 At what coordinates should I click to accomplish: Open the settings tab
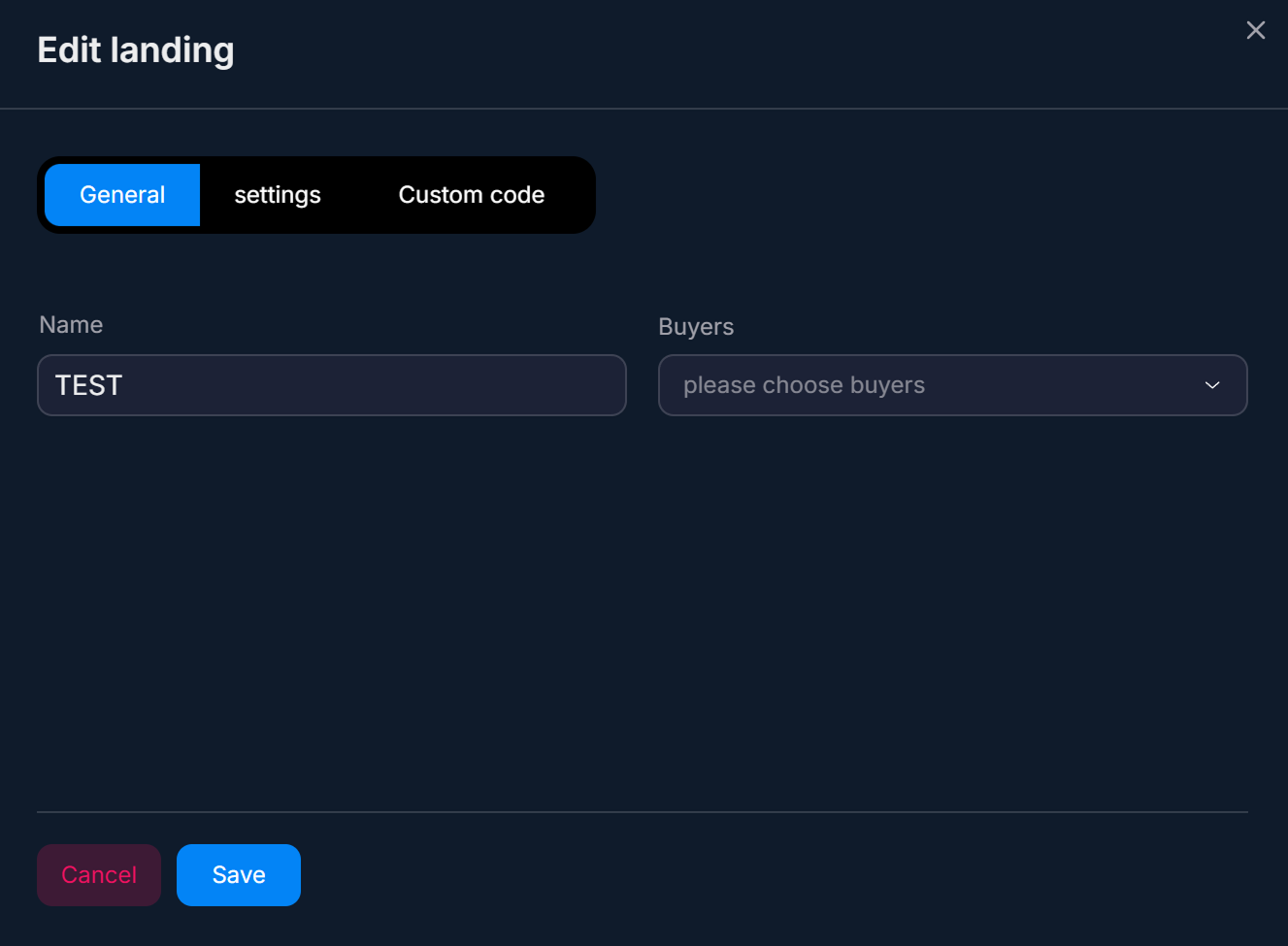[278, 195]
